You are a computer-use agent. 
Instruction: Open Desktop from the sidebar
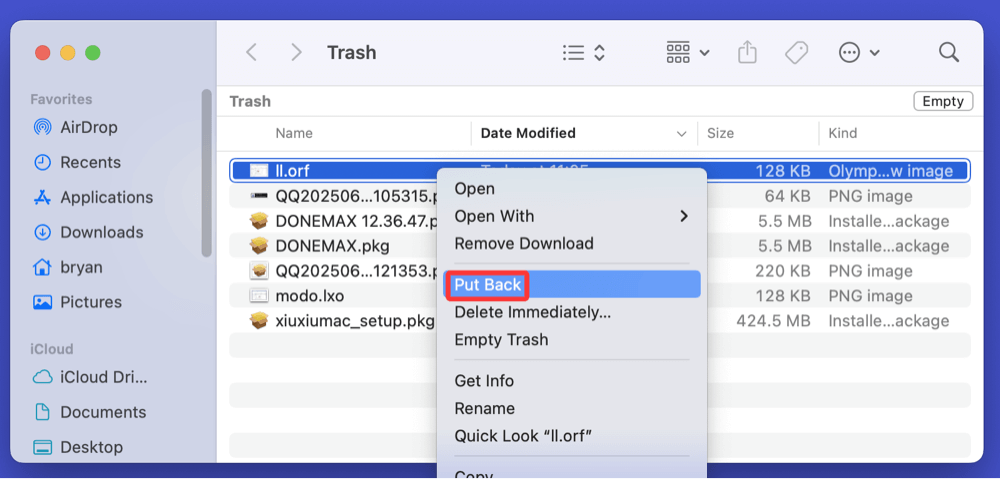tap(78, 447)
